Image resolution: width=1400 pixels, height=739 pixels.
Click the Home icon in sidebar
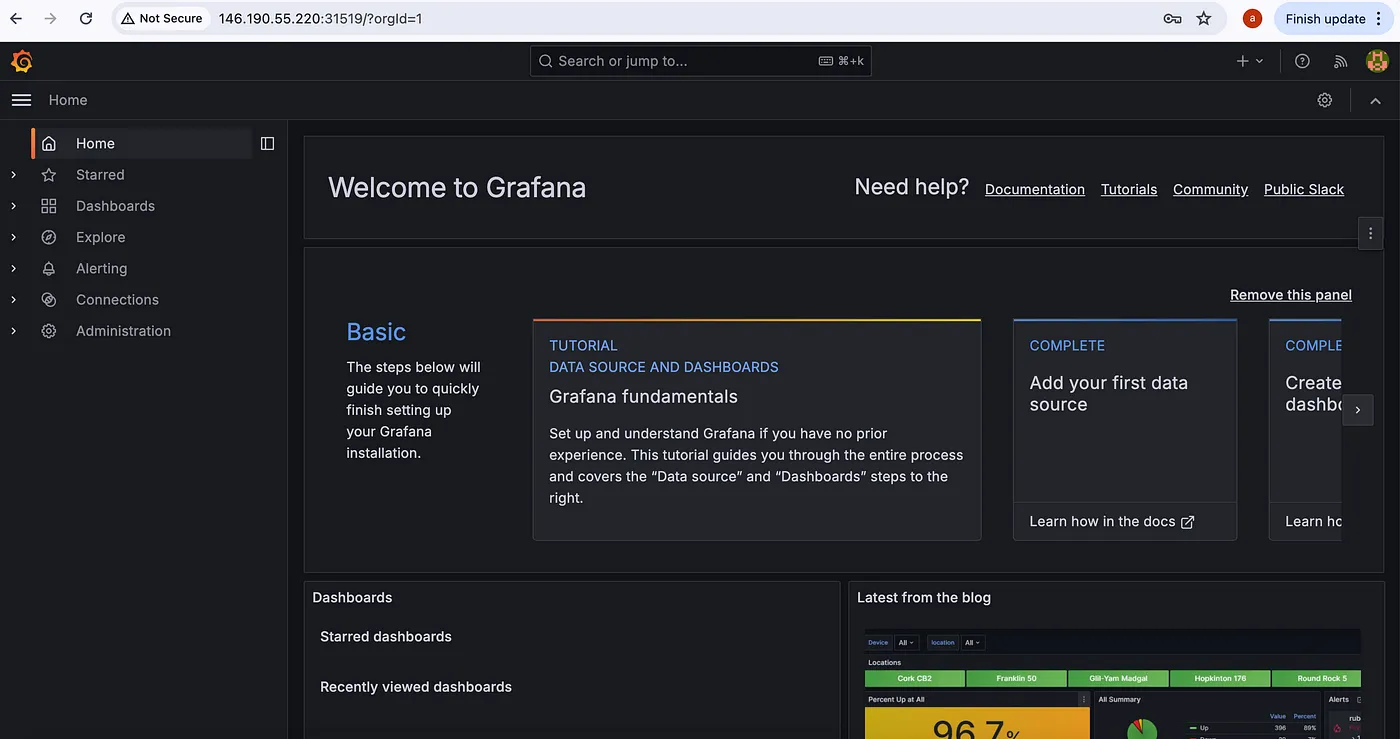tap(49, 144)
